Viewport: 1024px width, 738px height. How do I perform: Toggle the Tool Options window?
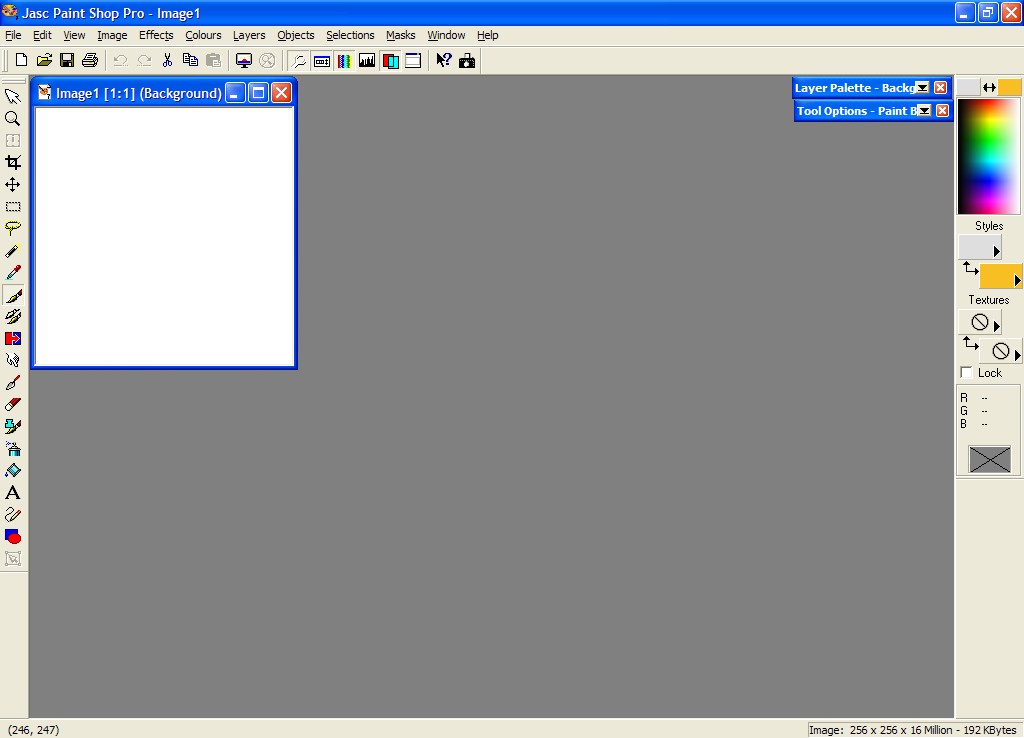[x=321, y=61]
